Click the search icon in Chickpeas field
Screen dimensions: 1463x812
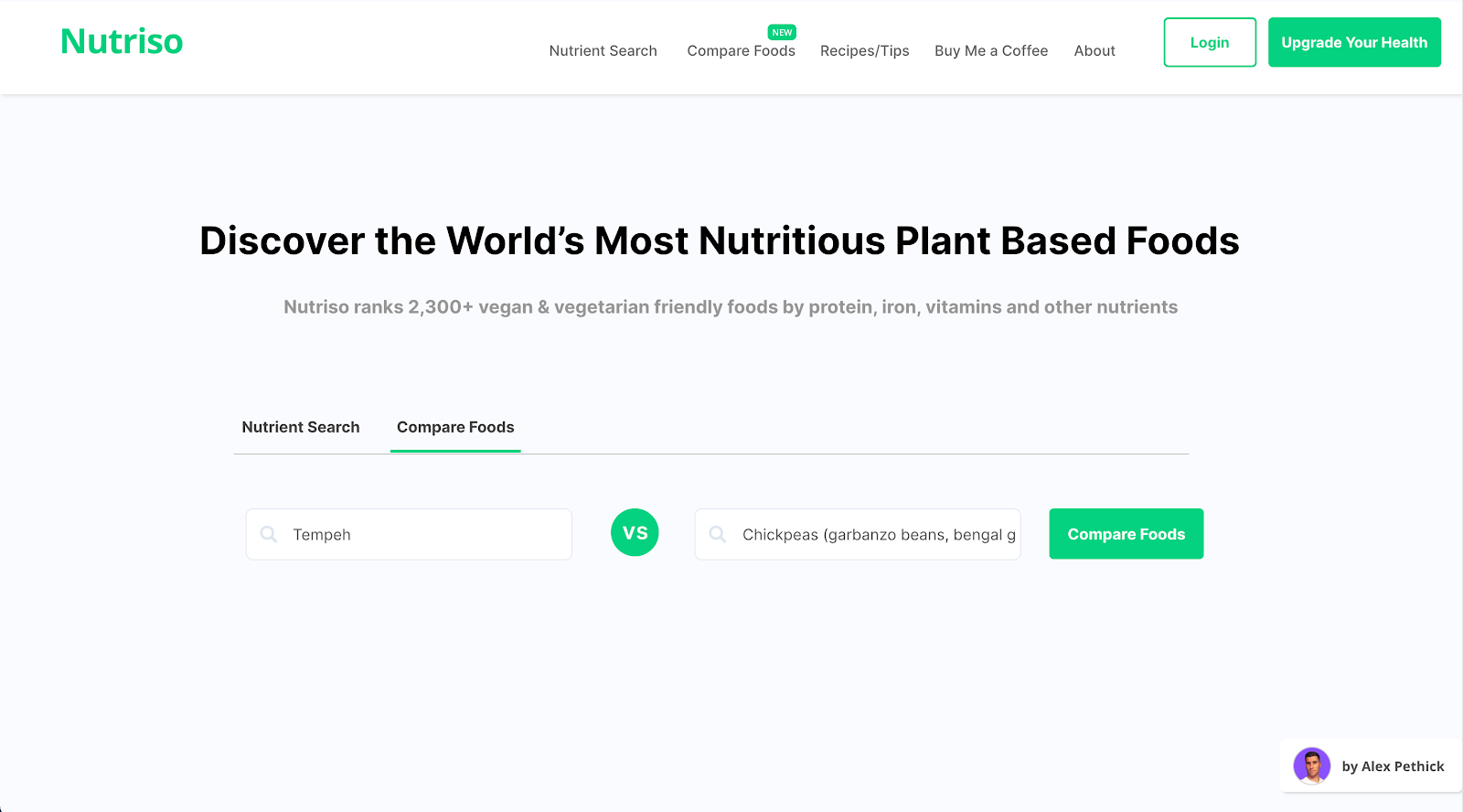(x=718, y=534)
